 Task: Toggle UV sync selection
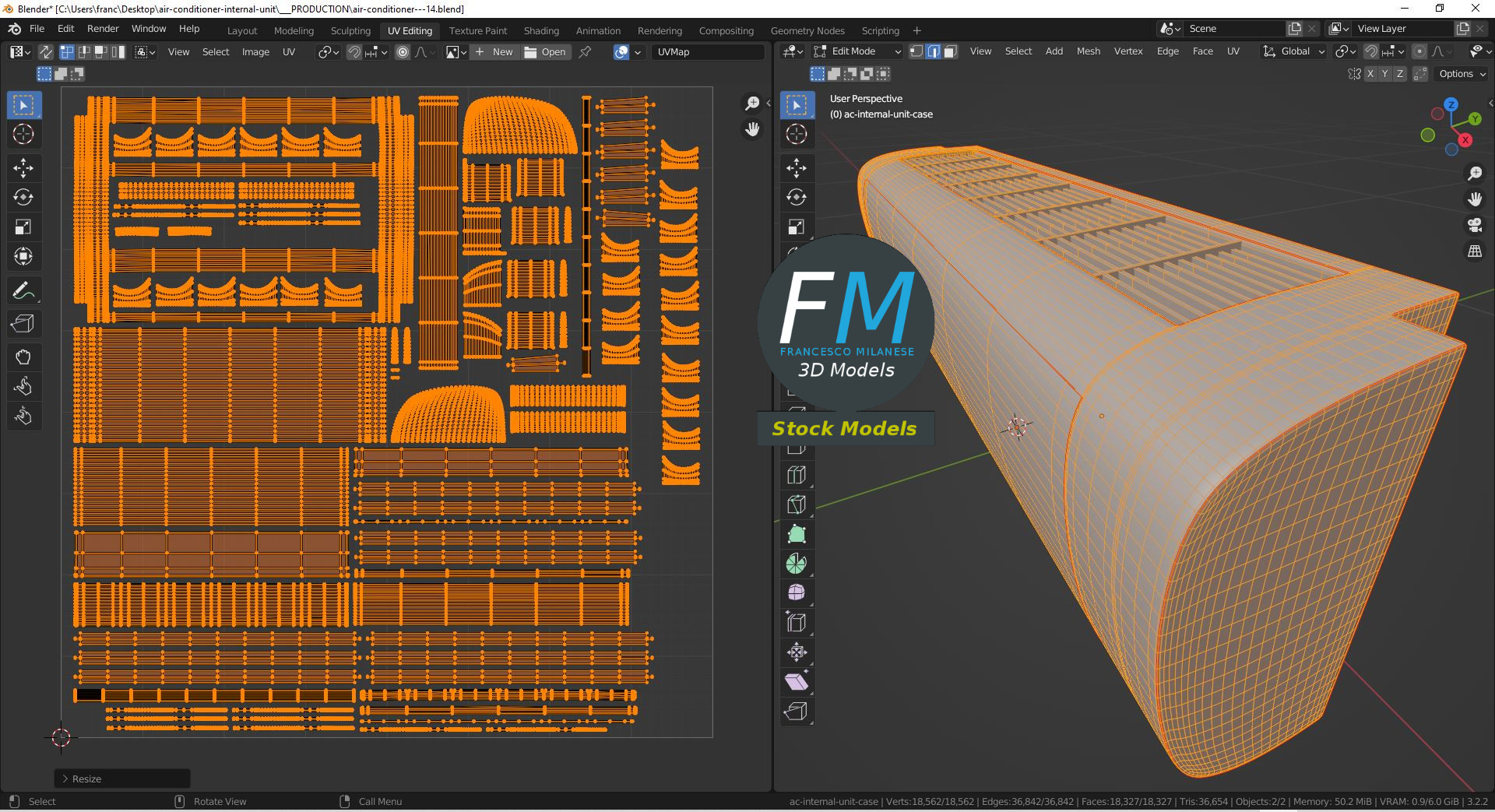[46, 52]
